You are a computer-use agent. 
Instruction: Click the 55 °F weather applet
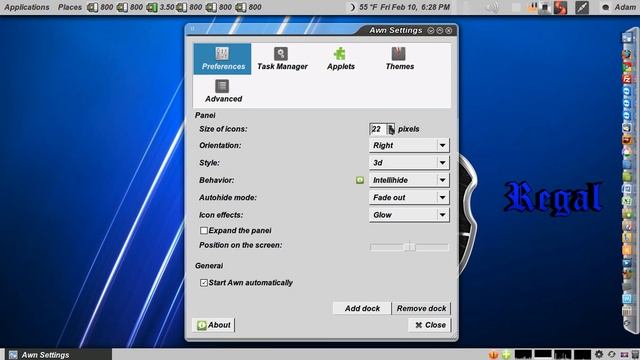tap(363, 7)
